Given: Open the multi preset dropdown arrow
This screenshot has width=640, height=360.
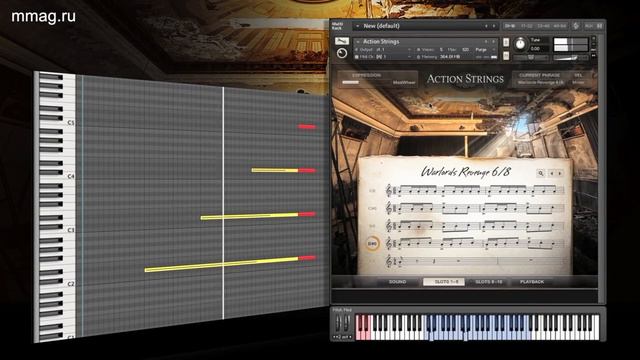Looking at the screenshot, I should [x=358, y=26].
